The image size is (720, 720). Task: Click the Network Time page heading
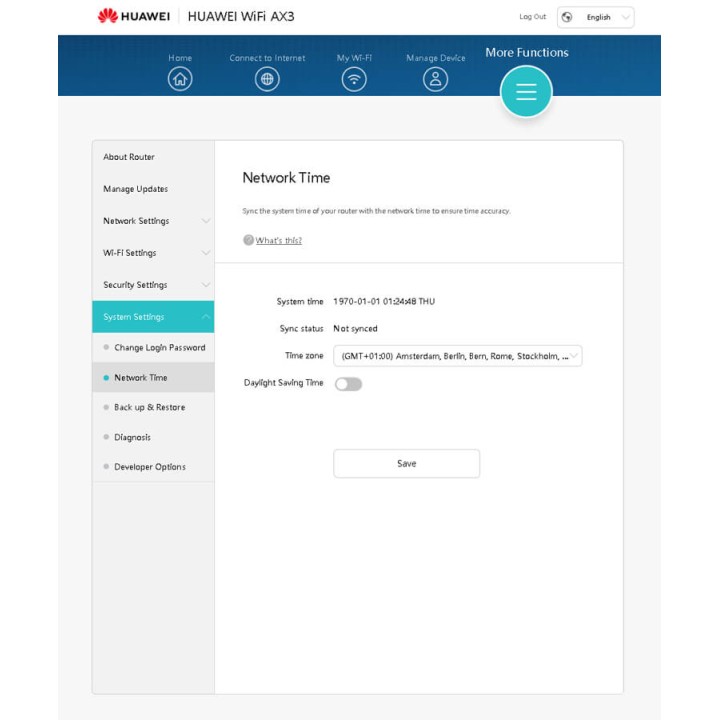pyautogui.click(x=286, y=178)
